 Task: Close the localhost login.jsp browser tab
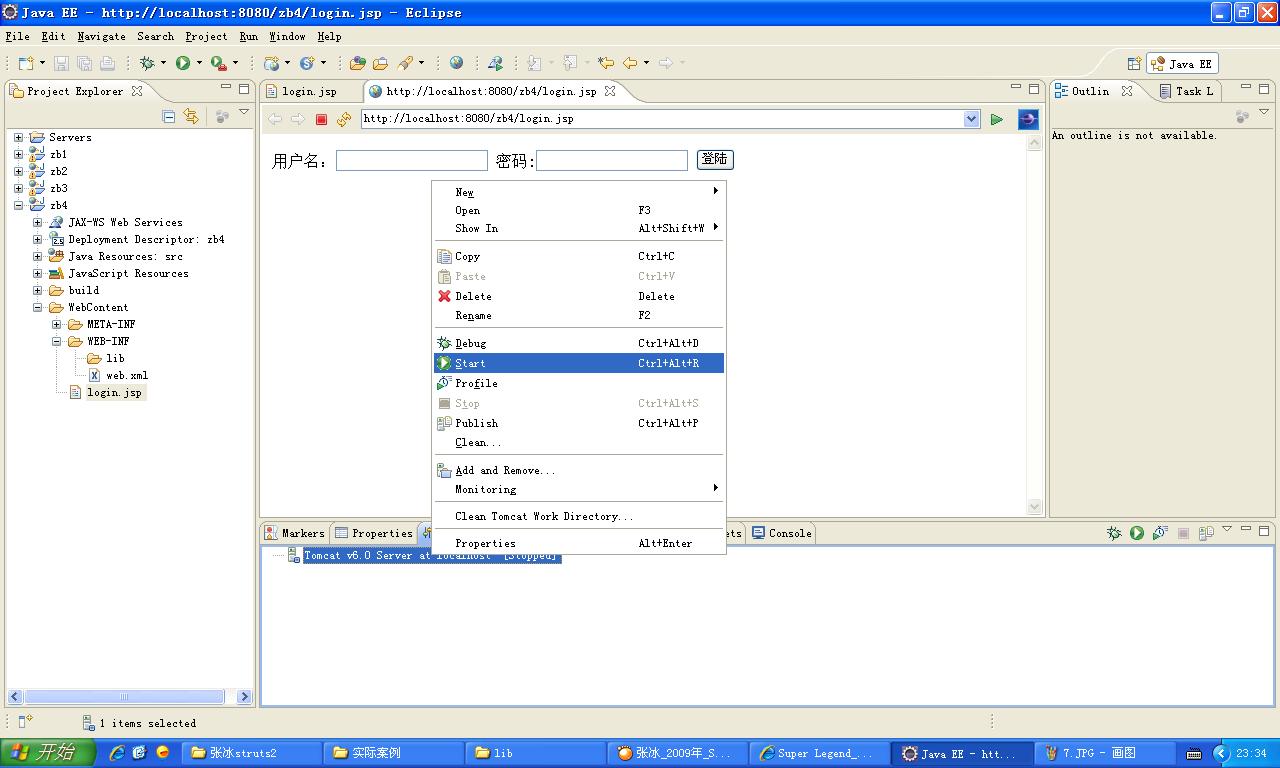pyautogui.click(x=610, y=91)
